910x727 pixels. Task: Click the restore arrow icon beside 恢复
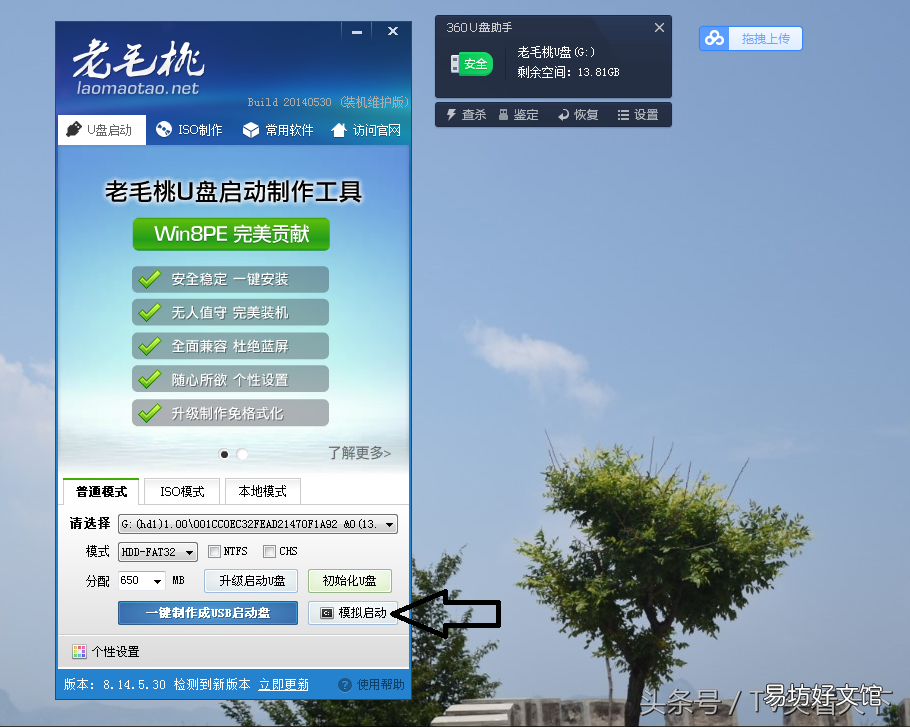coord(563,115)
